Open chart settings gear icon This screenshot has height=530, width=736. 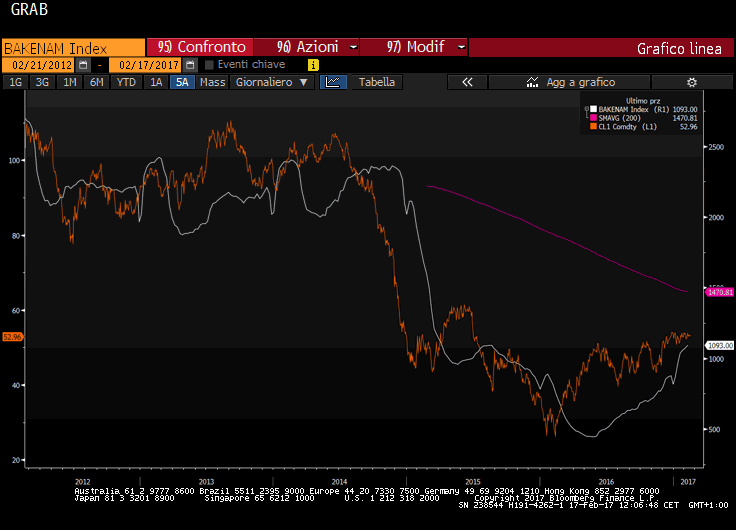point(691,82)
